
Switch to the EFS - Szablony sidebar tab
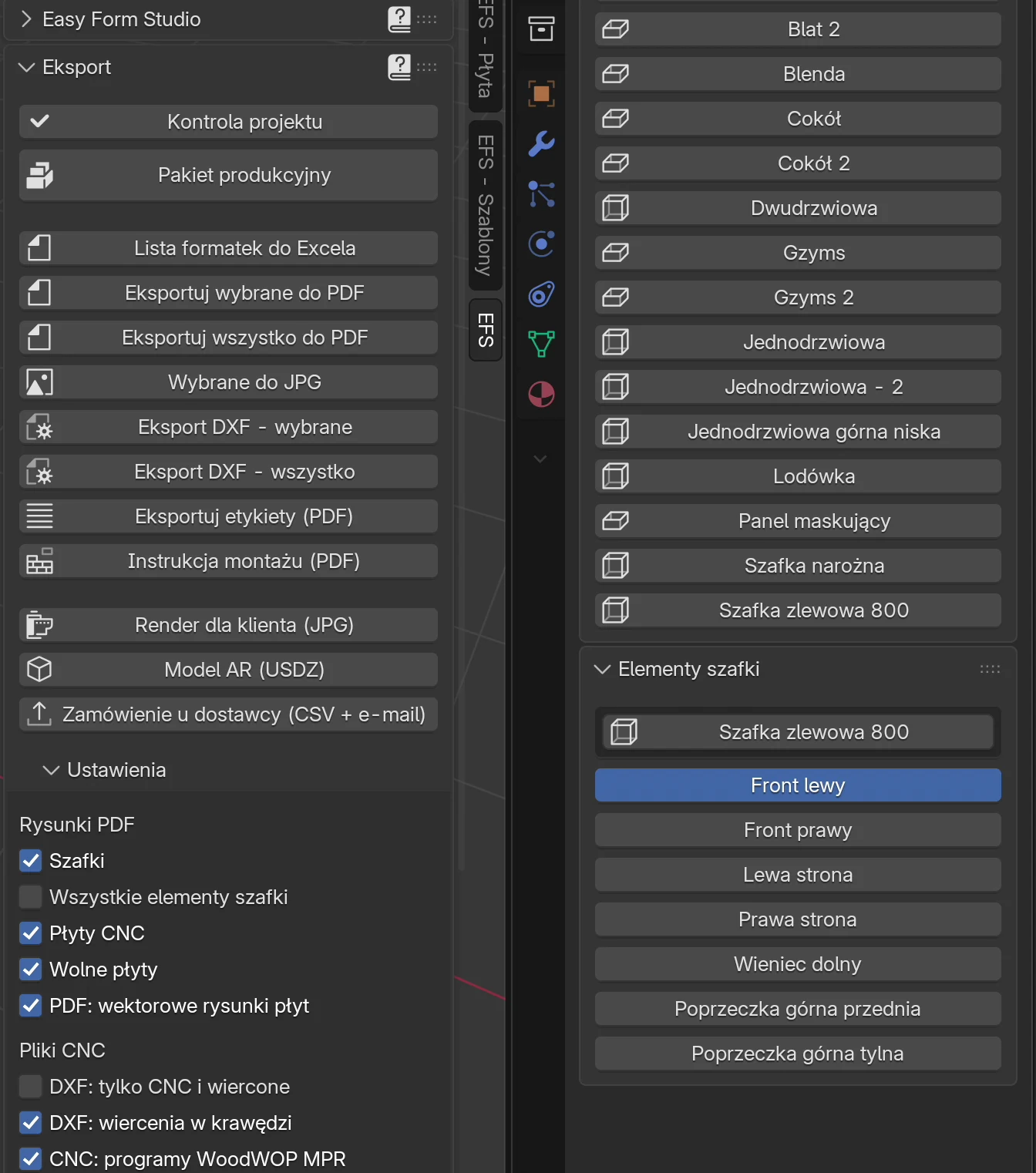click(485, 205)
